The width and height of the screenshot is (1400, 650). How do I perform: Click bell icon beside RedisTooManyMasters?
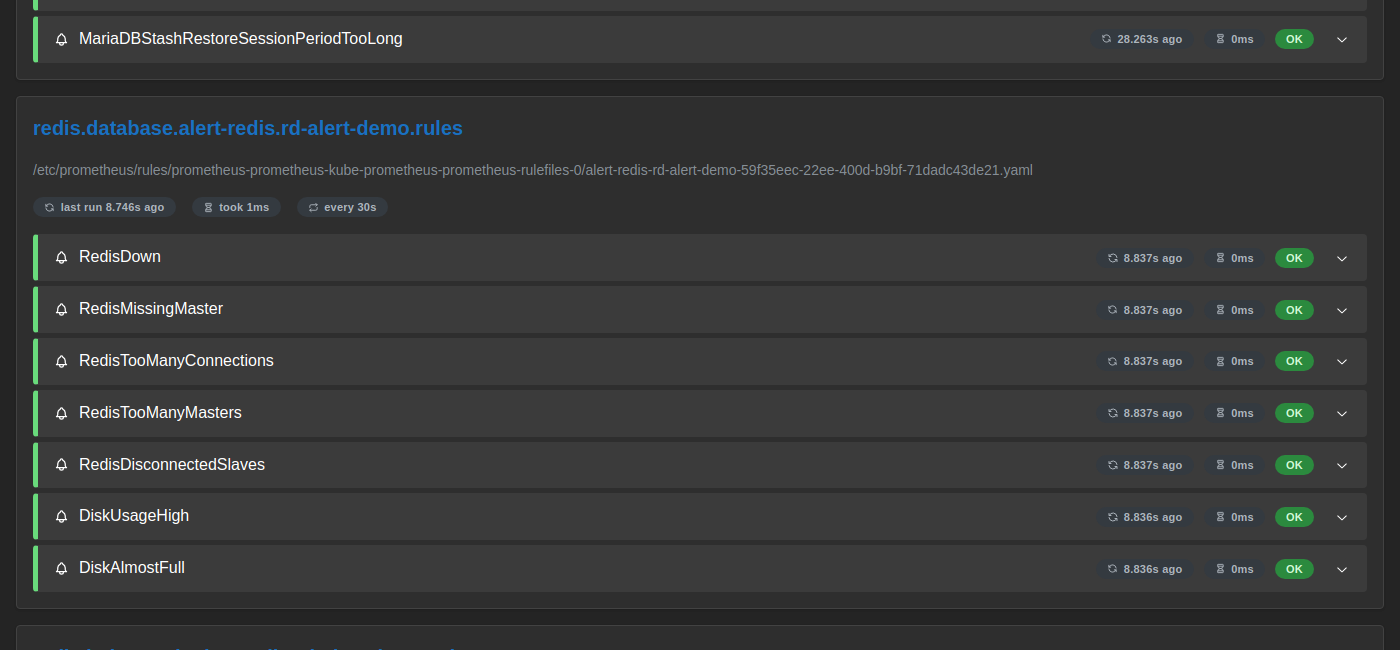[x=62, y=413]
